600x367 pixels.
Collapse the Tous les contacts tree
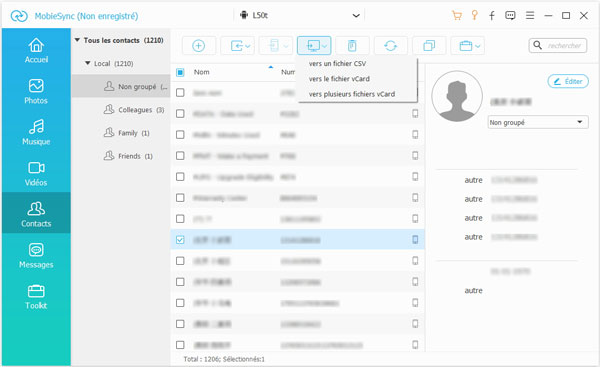click(x=77, y=40)
